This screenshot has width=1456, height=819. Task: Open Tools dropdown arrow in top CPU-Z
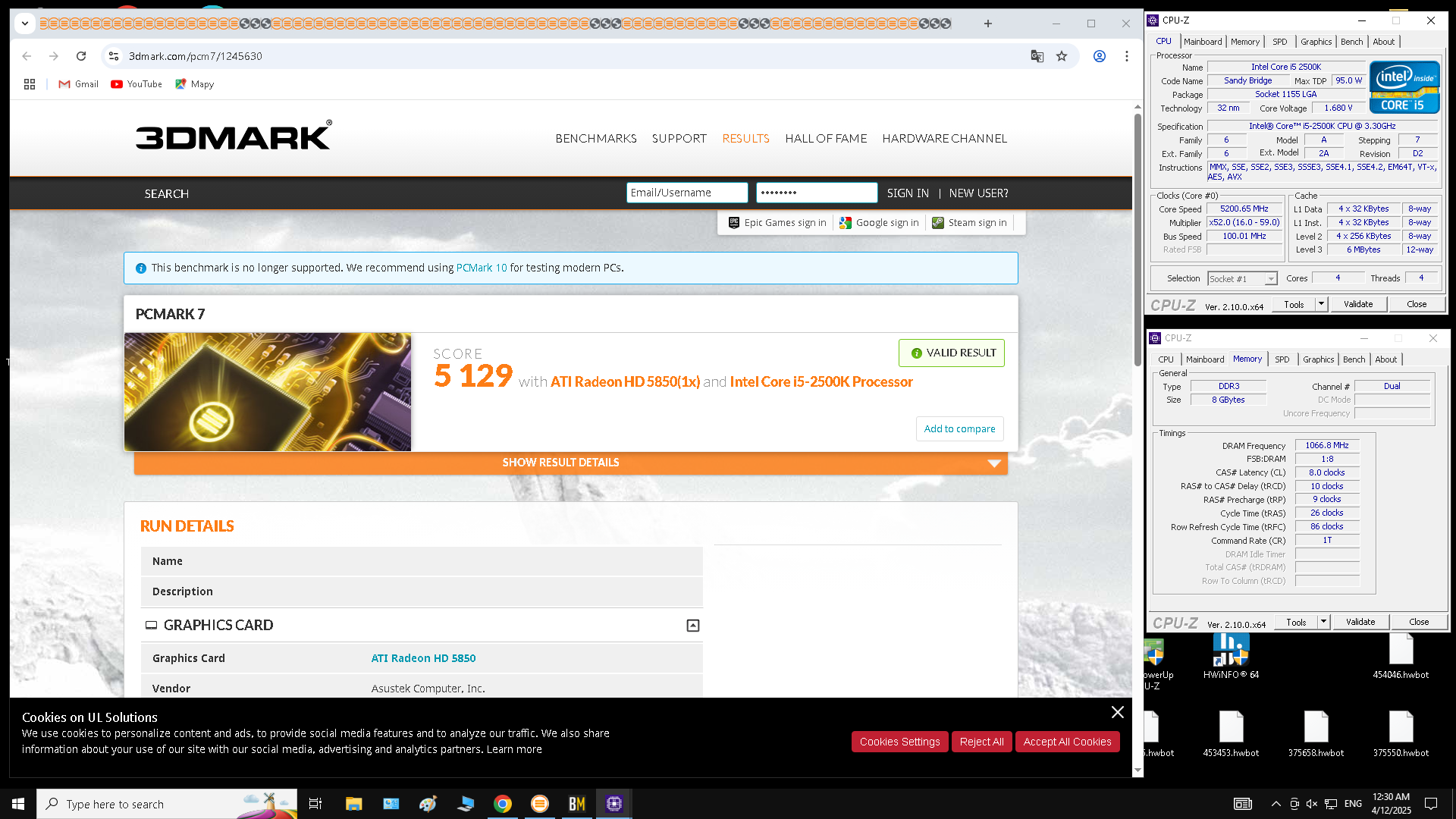coord(1321,304)
